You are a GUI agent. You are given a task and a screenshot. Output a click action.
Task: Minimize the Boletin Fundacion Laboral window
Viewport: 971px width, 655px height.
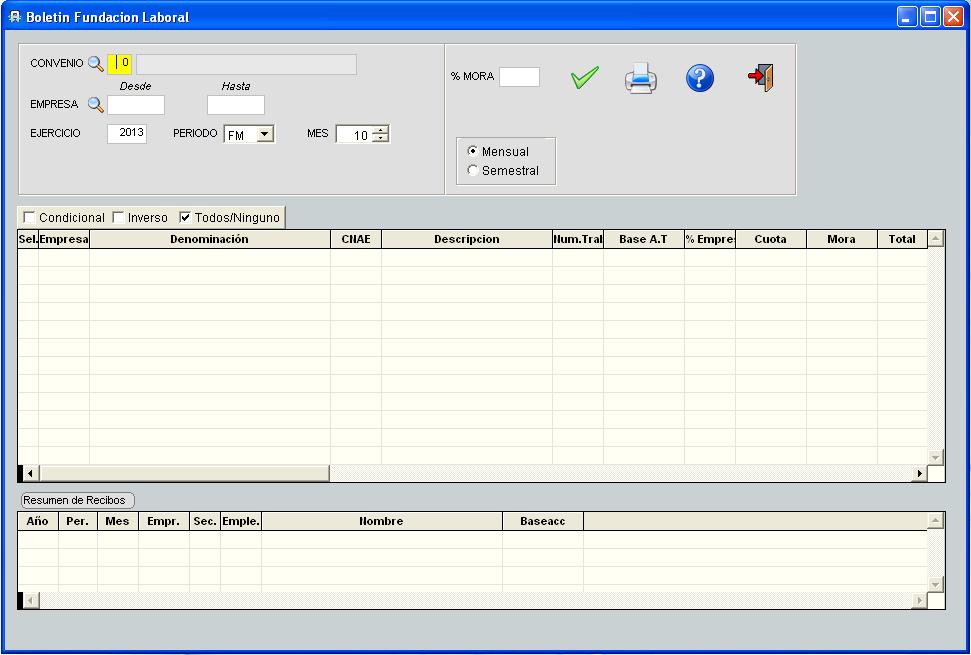907,17
